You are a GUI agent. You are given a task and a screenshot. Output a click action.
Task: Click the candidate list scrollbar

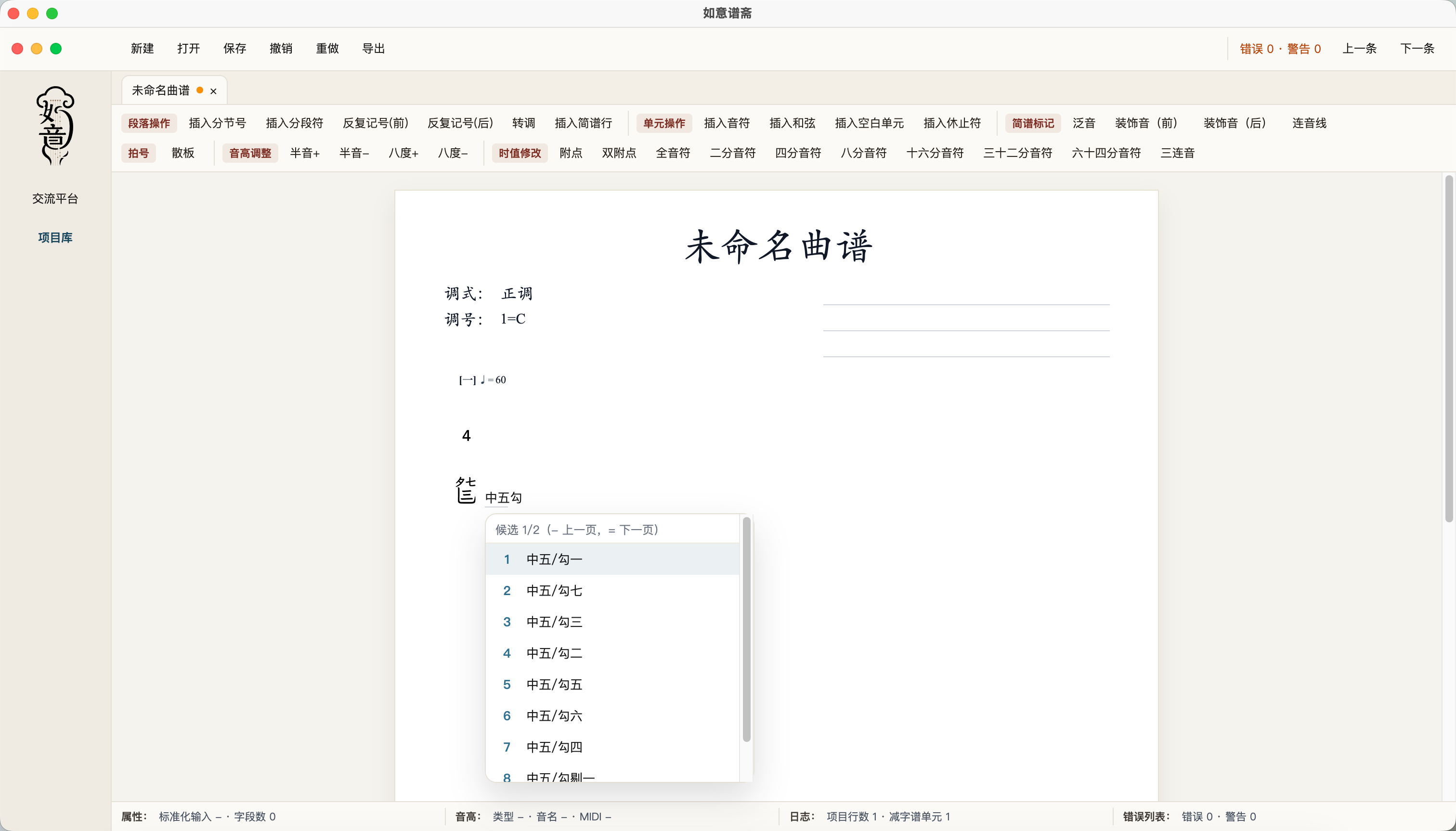pos(746,630)
